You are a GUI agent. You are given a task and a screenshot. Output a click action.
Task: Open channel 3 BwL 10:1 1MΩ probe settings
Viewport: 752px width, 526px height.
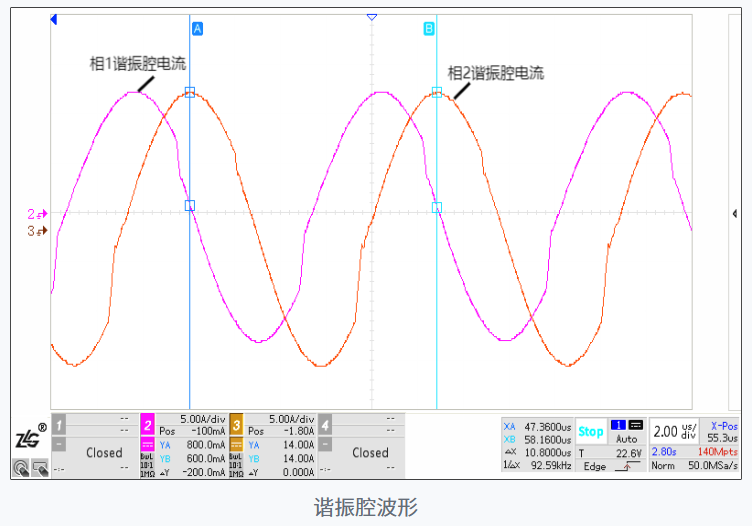tap(236, 465)
